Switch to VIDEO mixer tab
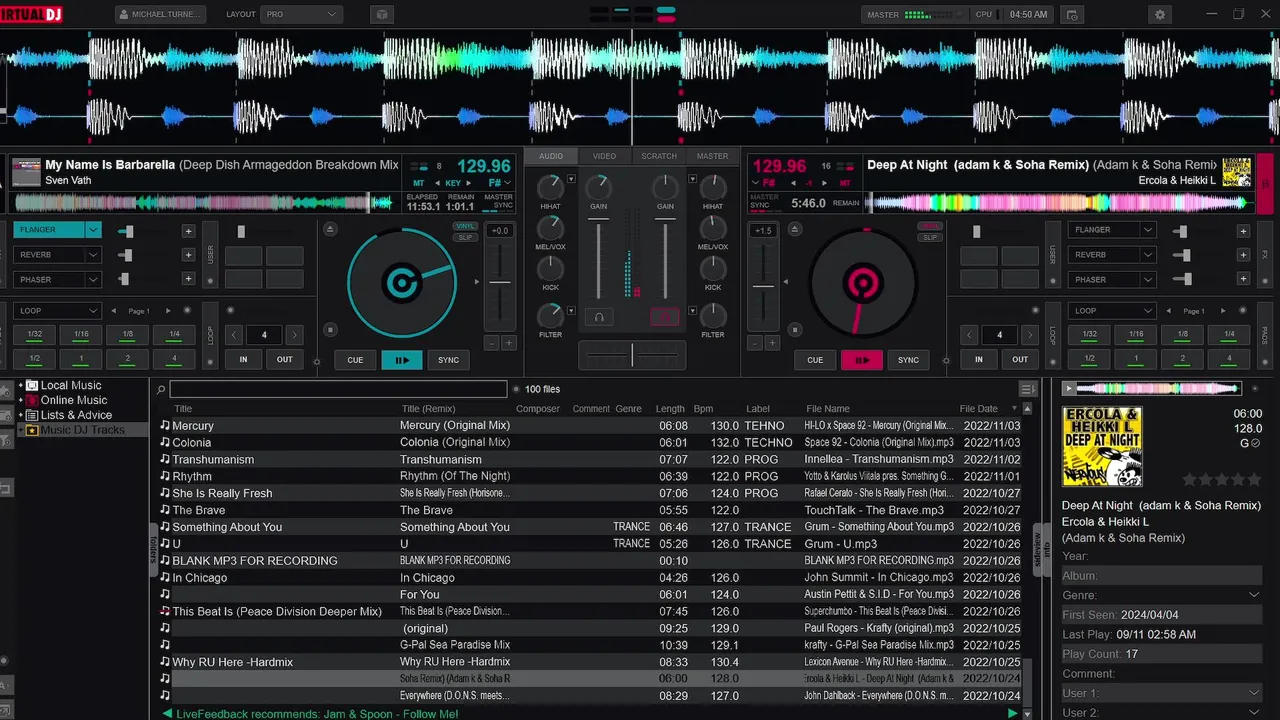Image resolution: width=1280 pixels, height=720 pixels. click(604, 156)
